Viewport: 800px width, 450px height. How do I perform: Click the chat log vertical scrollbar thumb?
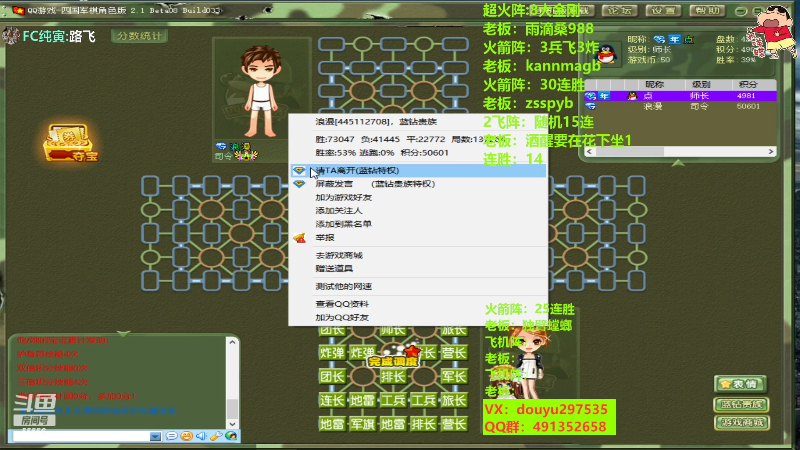coord(232,408)
